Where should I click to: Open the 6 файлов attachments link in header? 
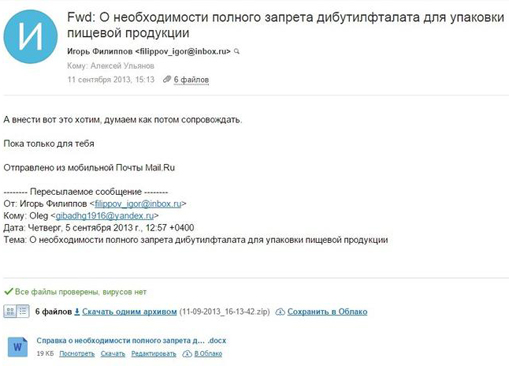(191, 80)
